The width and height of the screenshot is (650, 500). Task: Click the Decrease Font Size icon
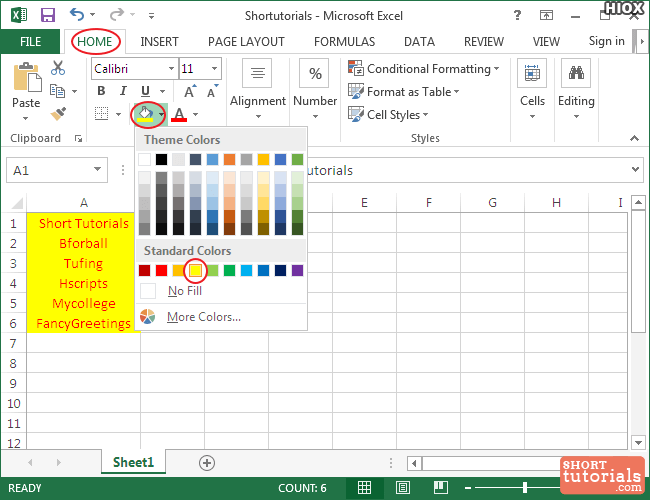coord(213,91)
